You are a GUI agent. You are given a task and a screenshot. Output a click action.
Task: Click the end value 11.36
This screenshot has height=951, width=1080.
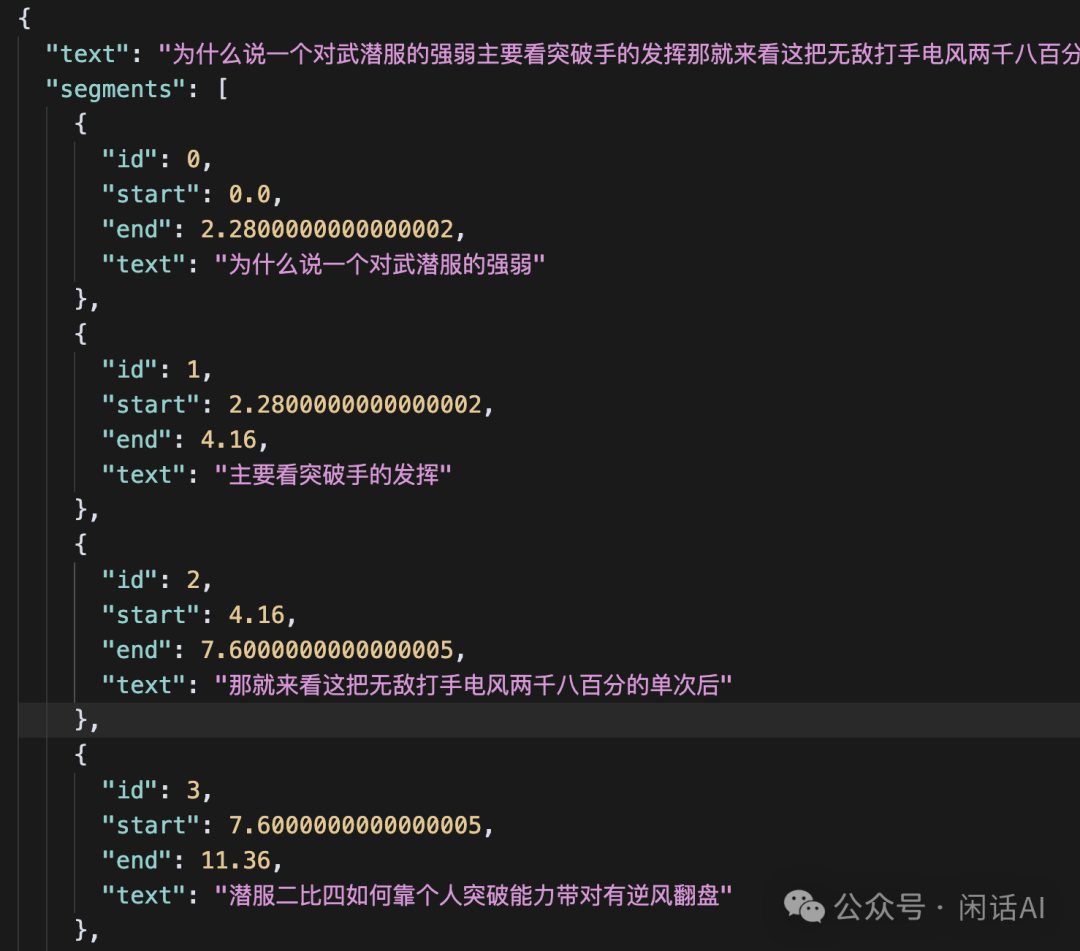(236, 860)
